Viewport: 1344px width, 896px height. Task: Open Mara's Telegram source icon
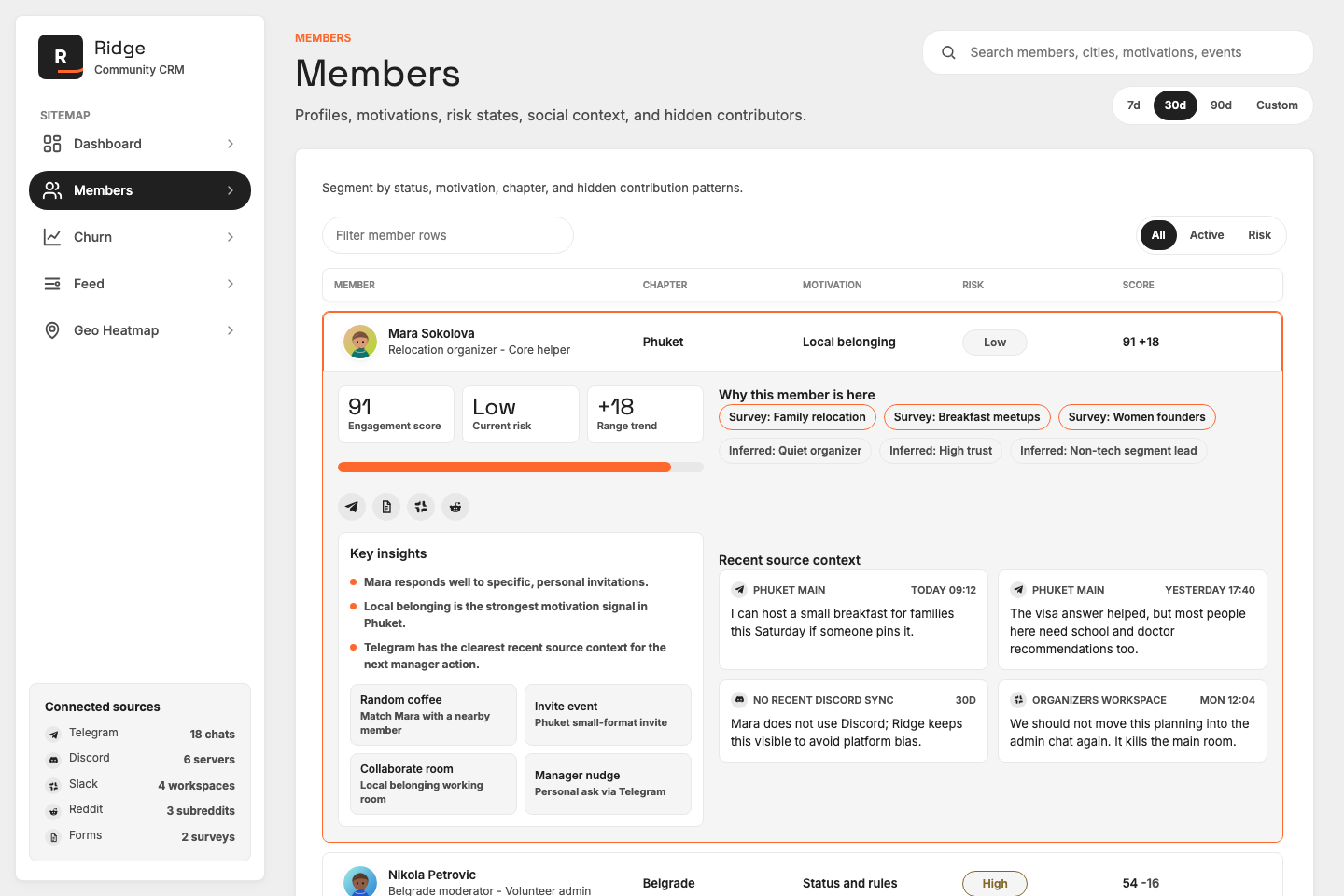pos(352,507)
